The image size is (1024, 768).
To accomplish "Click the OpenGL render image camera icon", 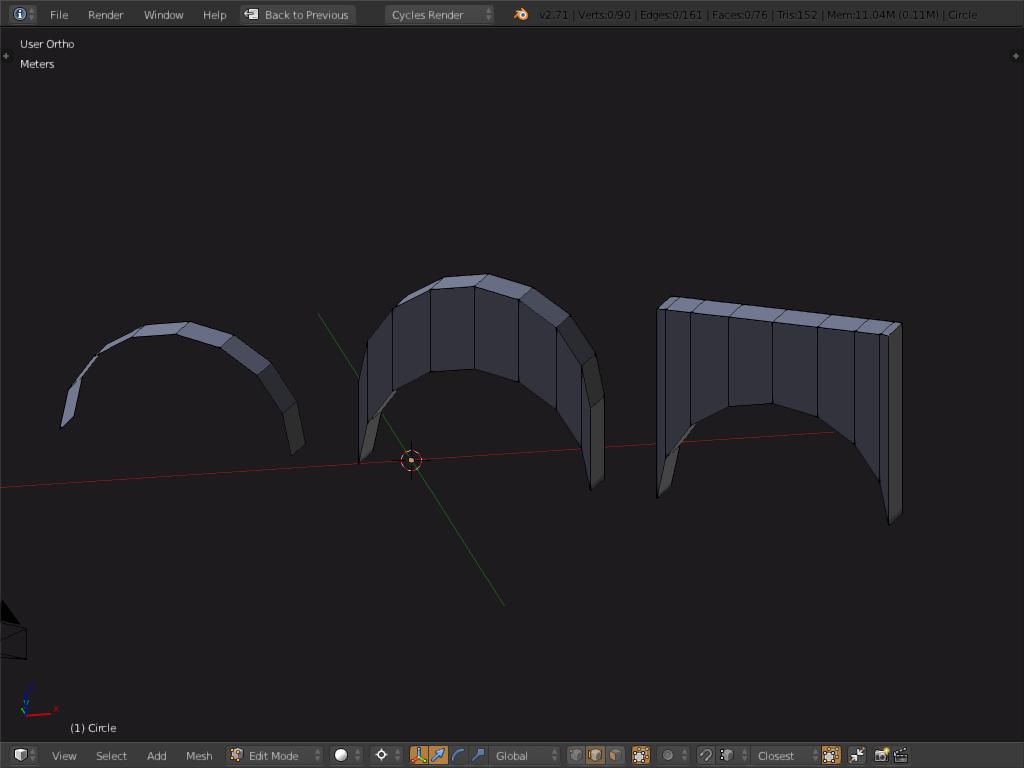I will tap(881, 755).
